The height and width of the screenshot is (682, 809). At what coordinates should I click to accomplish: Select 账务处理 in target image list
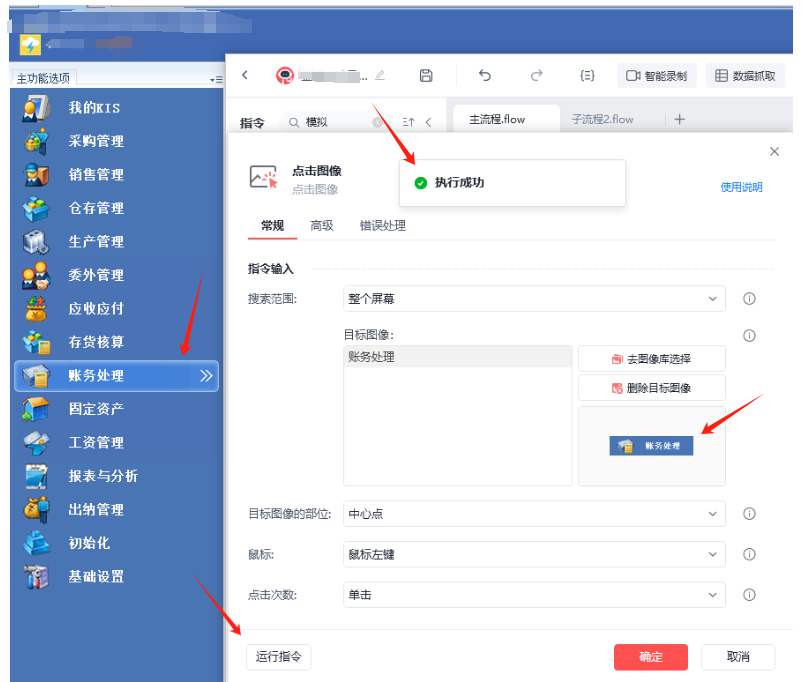458,357
